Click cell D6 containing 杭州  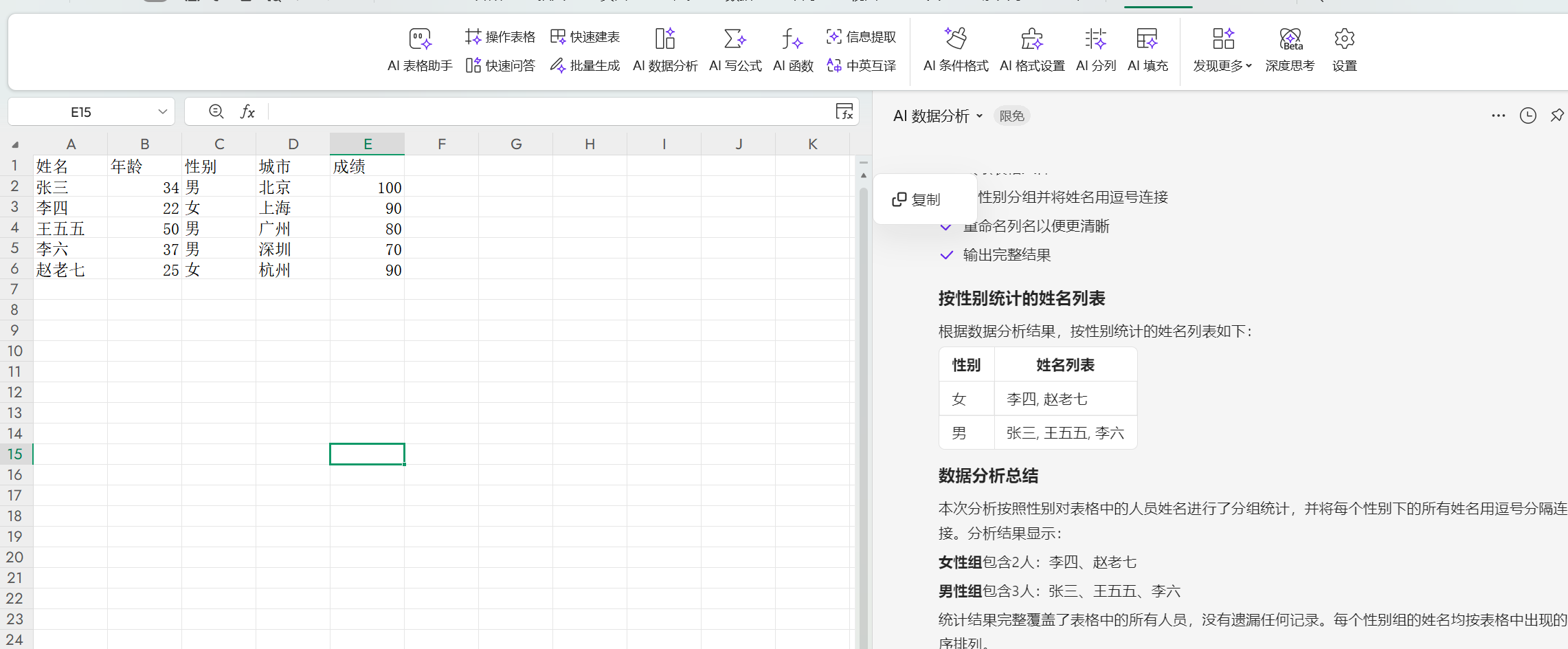[293, 269]
